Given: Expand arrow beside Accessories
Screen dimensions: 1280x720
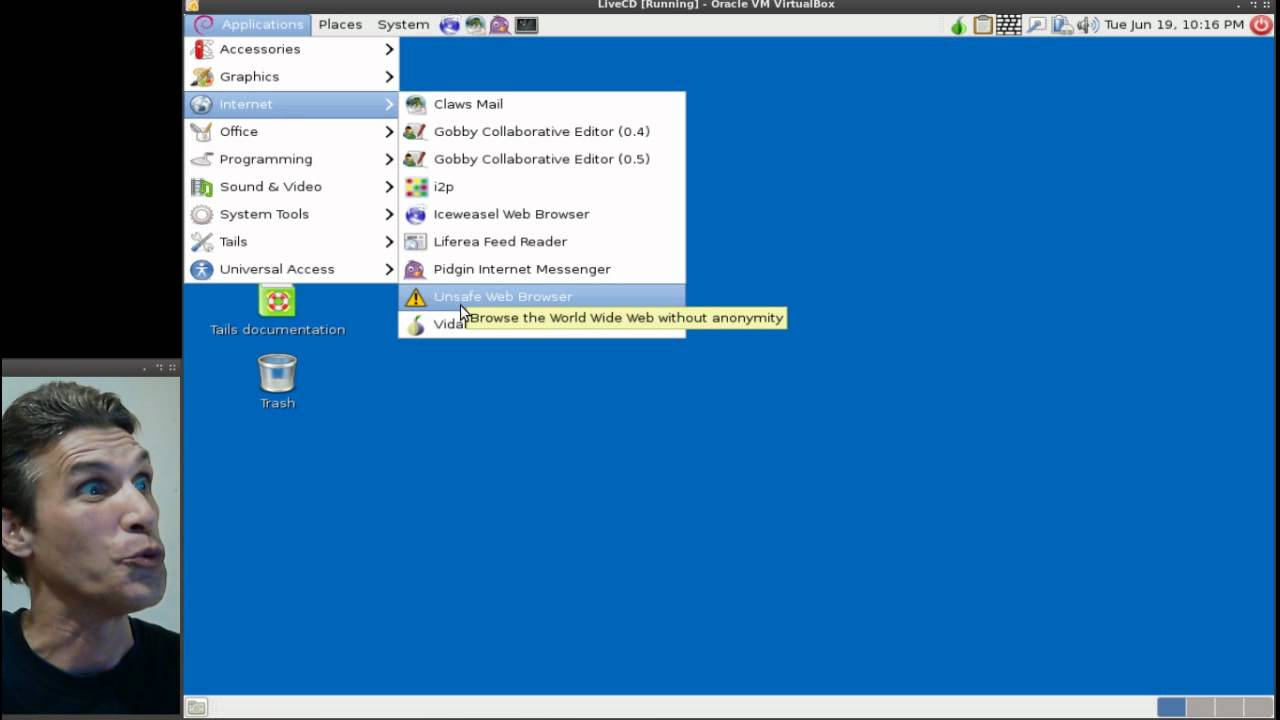Looking at the screenshot, I should coord(389,49).
